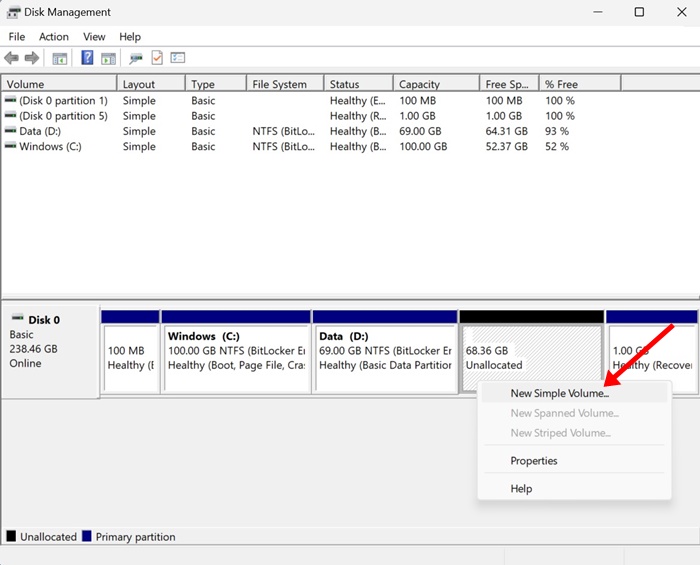This screenshot has width=700, height=565.
Task: Click the 93 % free cell
Action: 557,131
